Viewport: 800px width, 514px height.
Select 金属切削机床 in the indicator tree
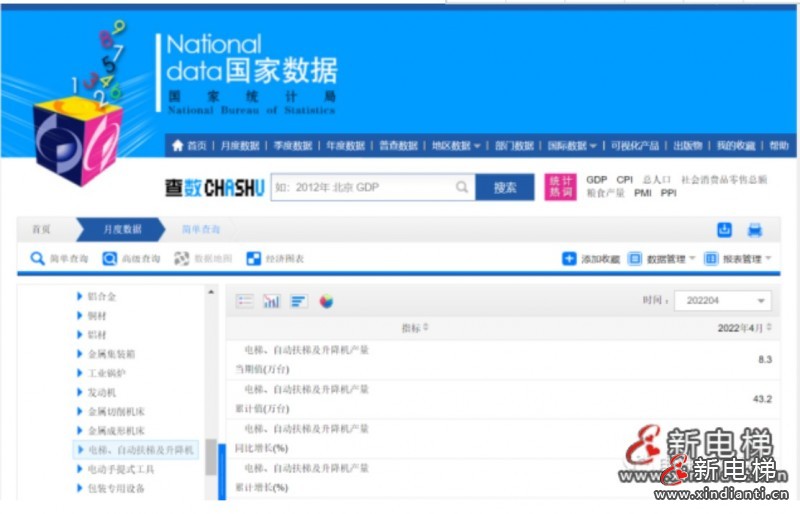[x=116, y=411]
